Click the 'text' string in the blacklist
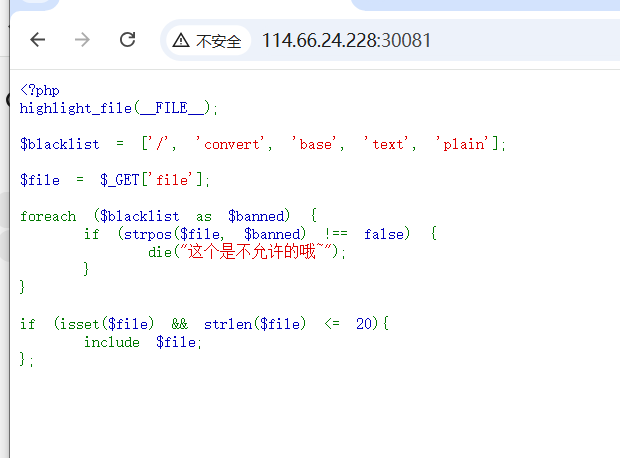Screen dimensions: 620x458 pos(388,144)
